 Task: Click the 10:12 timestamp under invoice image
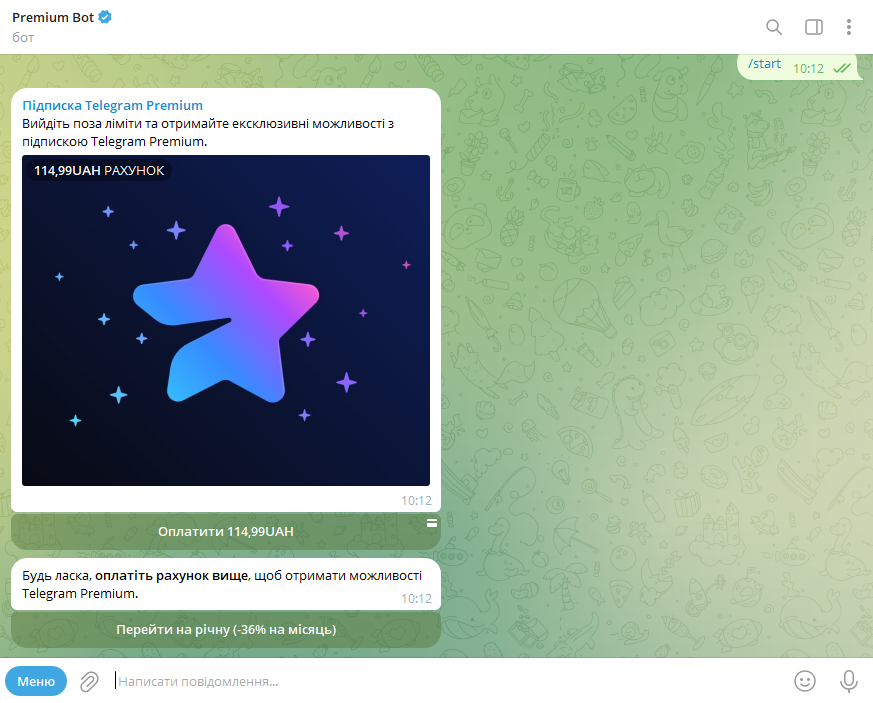416,500
